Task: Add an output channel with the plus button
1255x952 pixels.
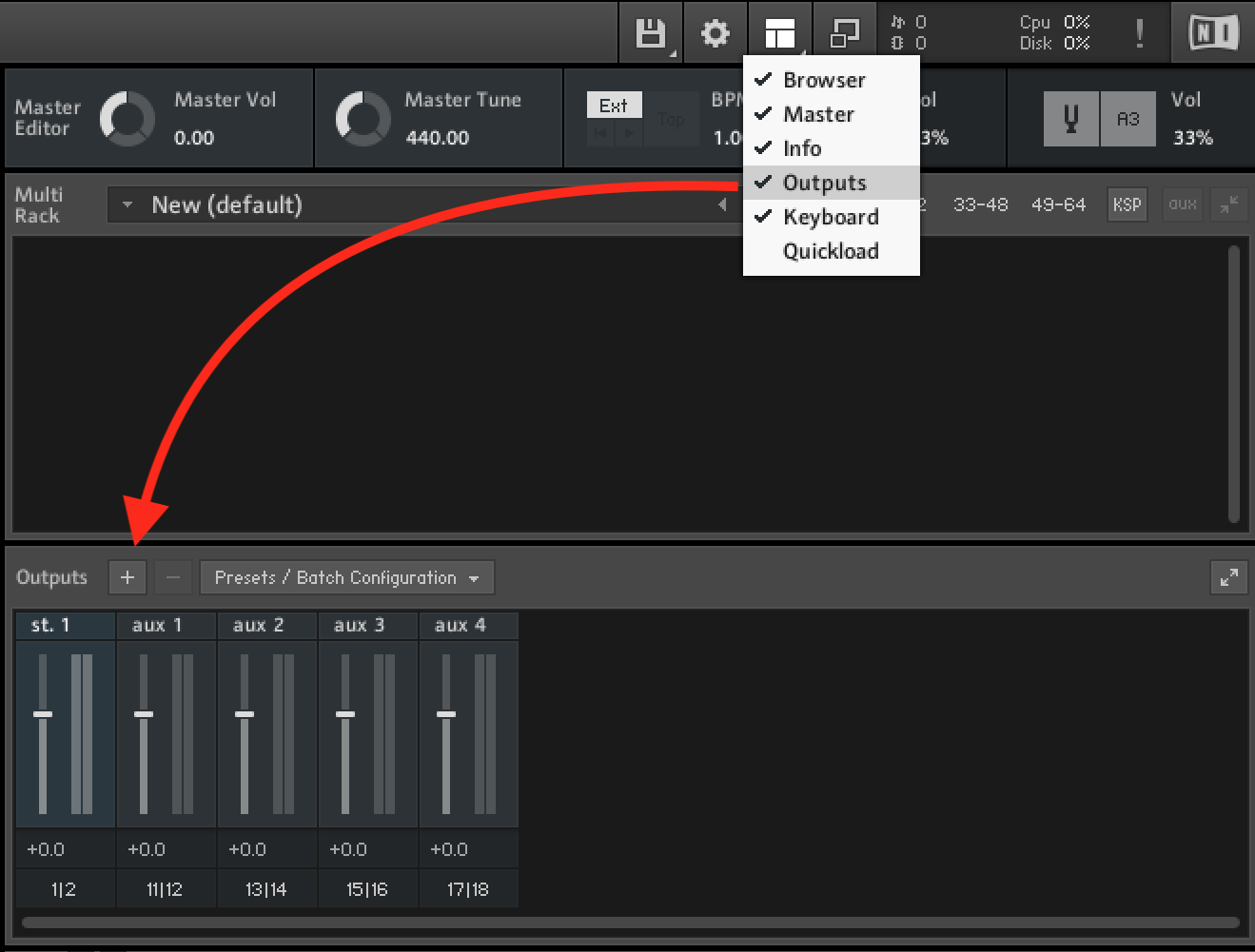Action: pyautogui.click(x=127, y=577)
